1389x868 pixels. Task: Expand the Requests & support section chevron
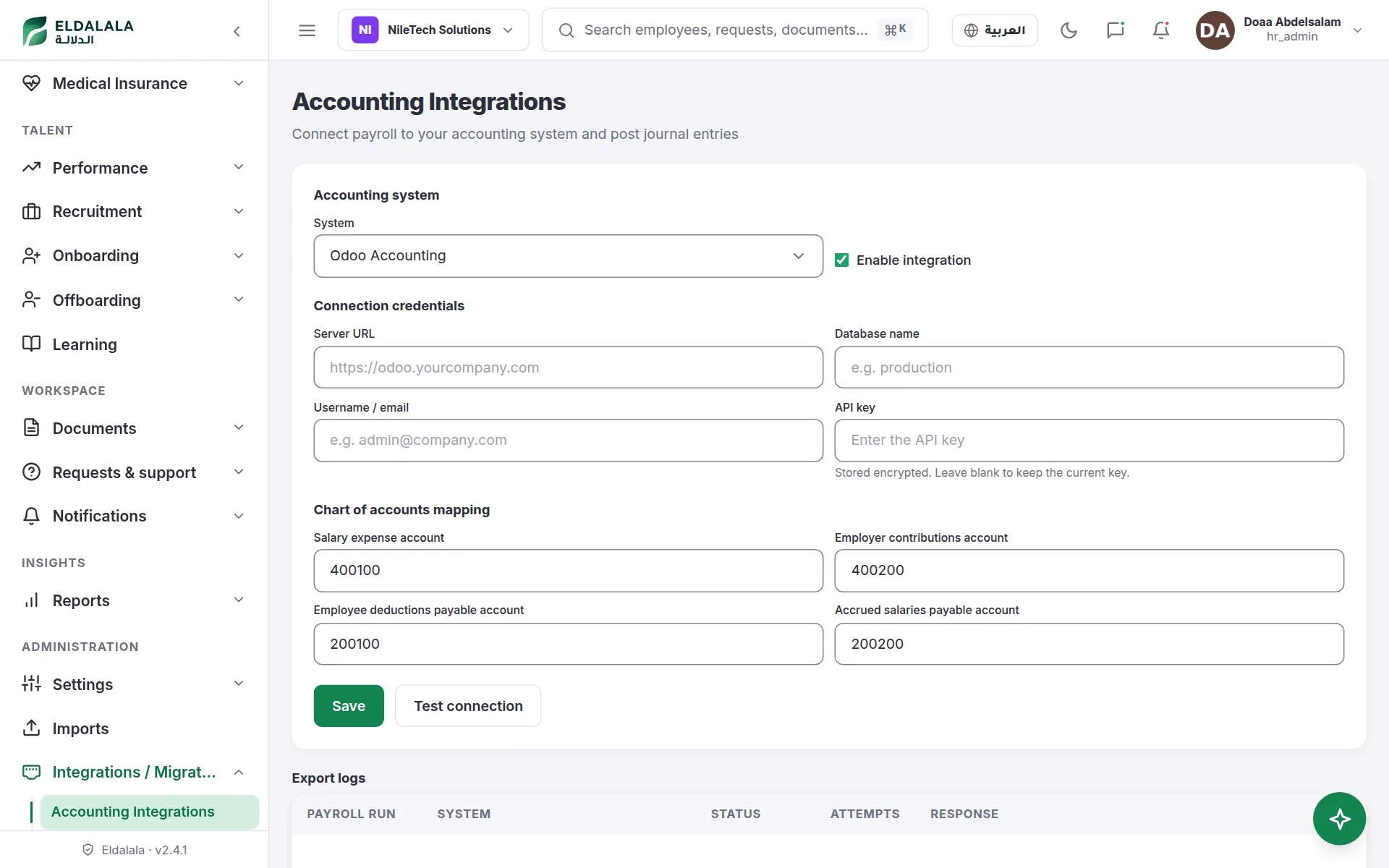click(x=239, y=472)
